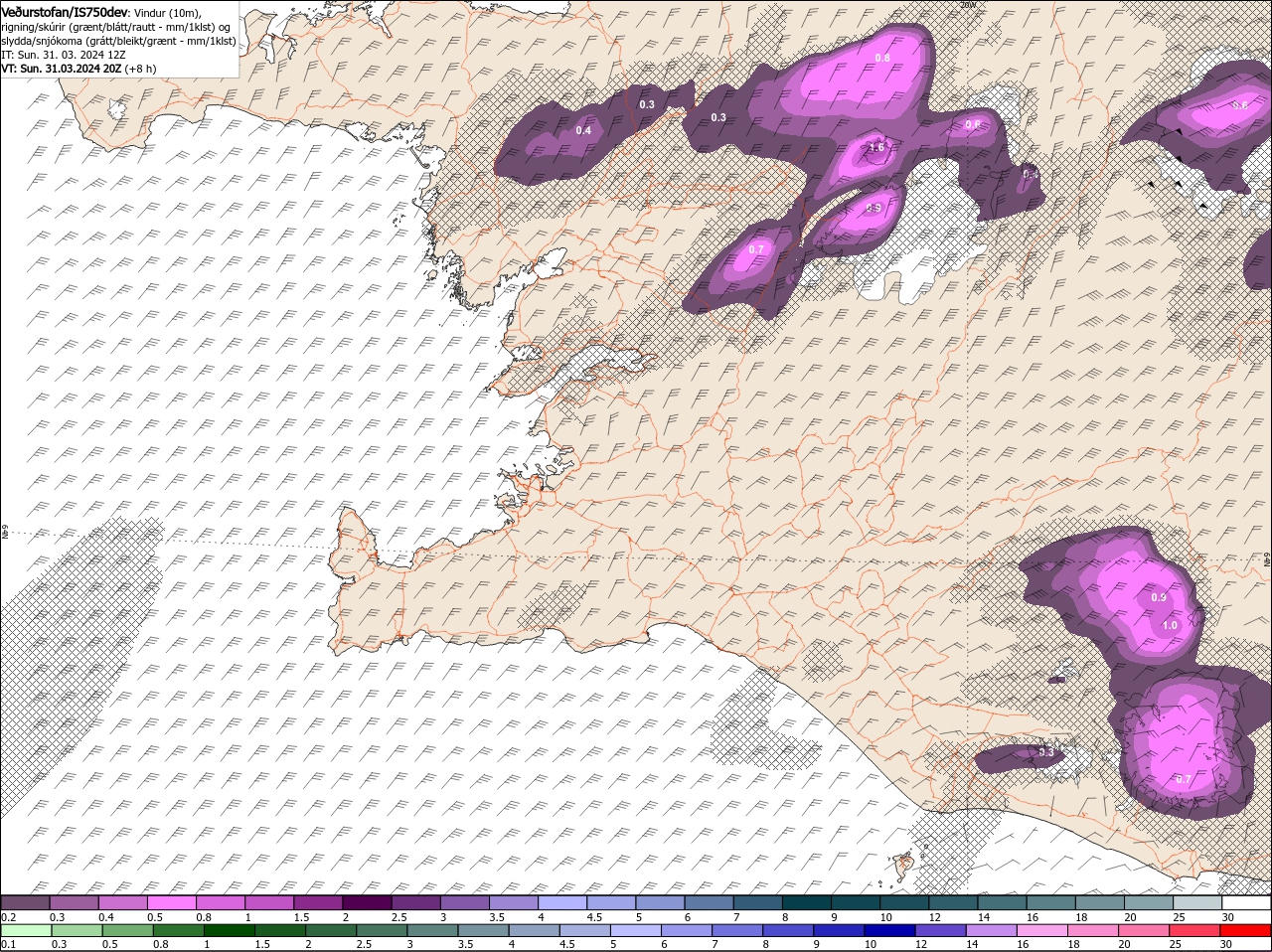This screenshot has width=1272, height=952.
Task: Pick dark teal swatch between 8 and 9, snow scale
Action: pos(807,902)
